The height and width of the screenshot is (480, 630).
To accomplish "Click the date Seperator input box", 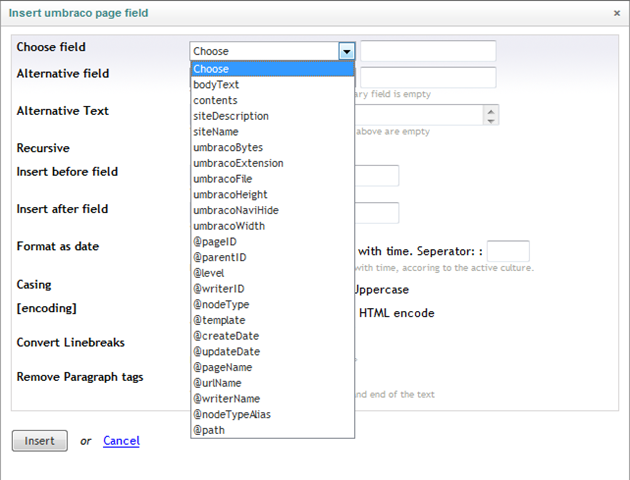I will tap(508, 251).
